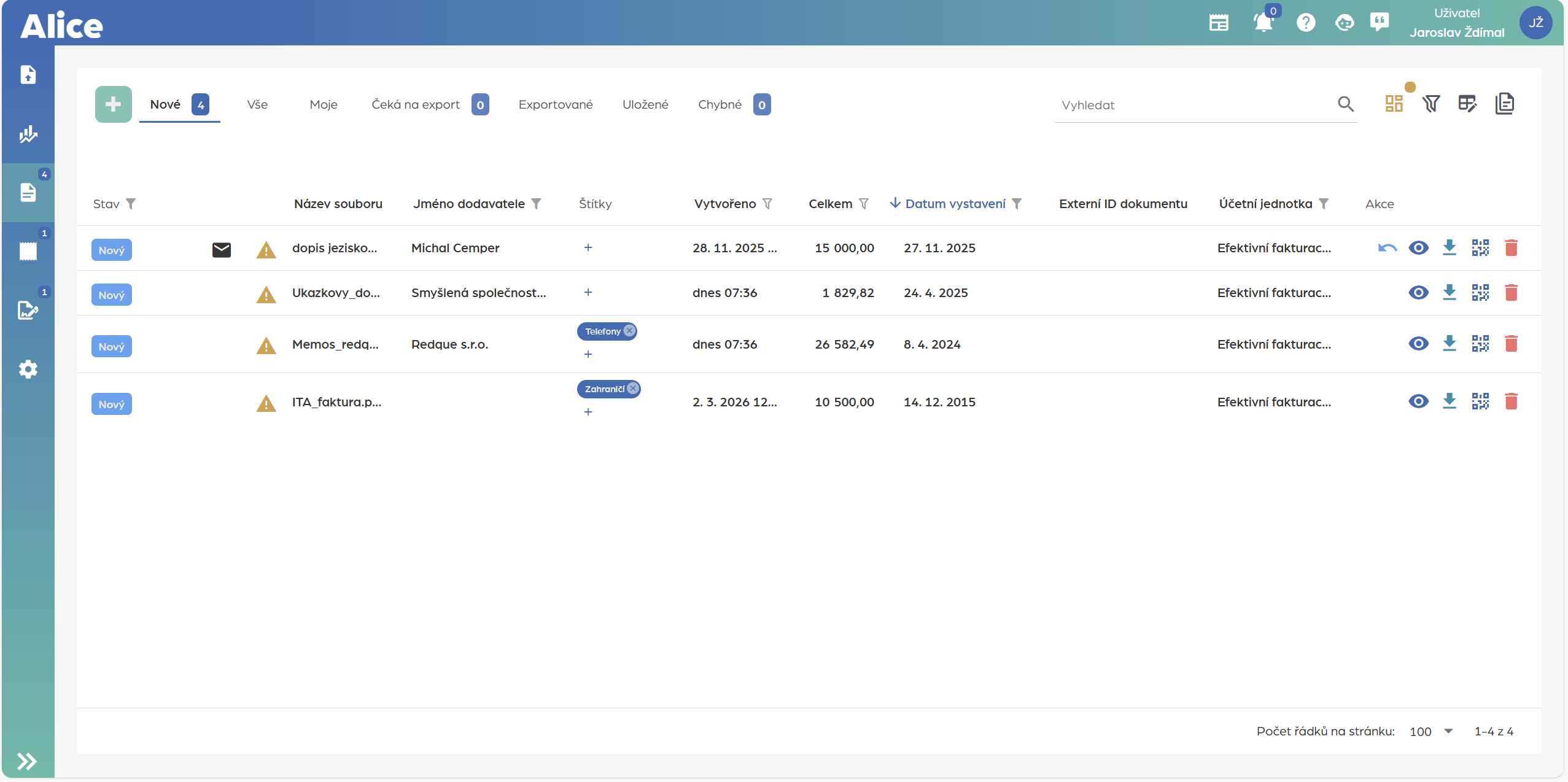Toggle eye preview for Memos_redq row
This screenshot has width=1568, height=782.
tap(1418, 344)
